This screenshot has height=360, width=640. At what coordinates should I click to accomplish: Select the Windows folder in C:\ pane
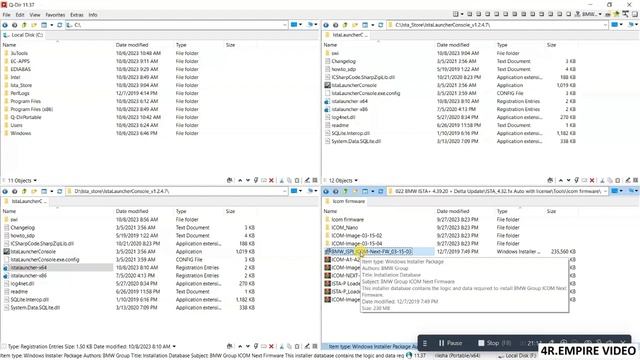[20, 133]
